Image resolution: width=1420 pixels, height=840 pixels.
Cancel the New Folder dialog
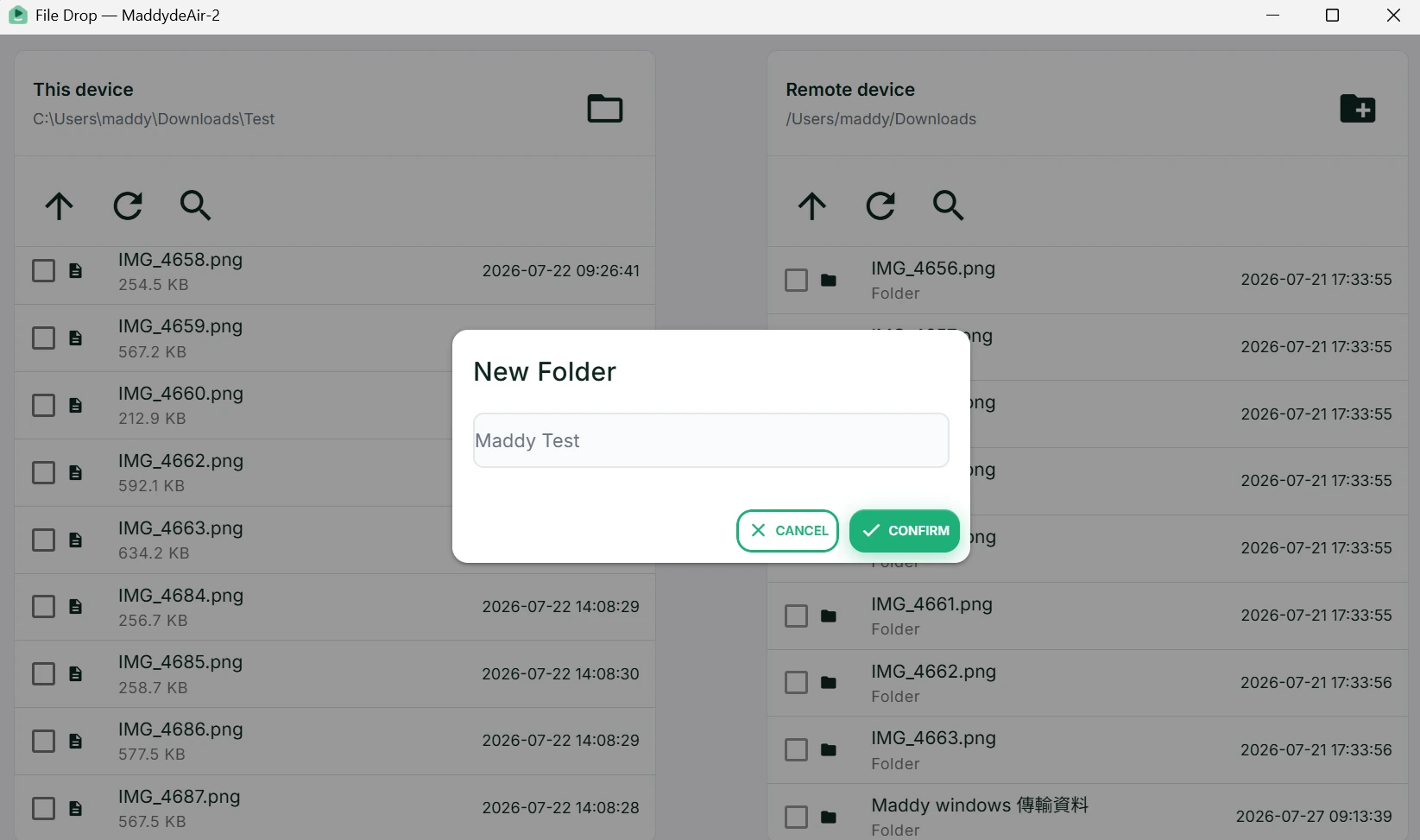pos(787,530)
